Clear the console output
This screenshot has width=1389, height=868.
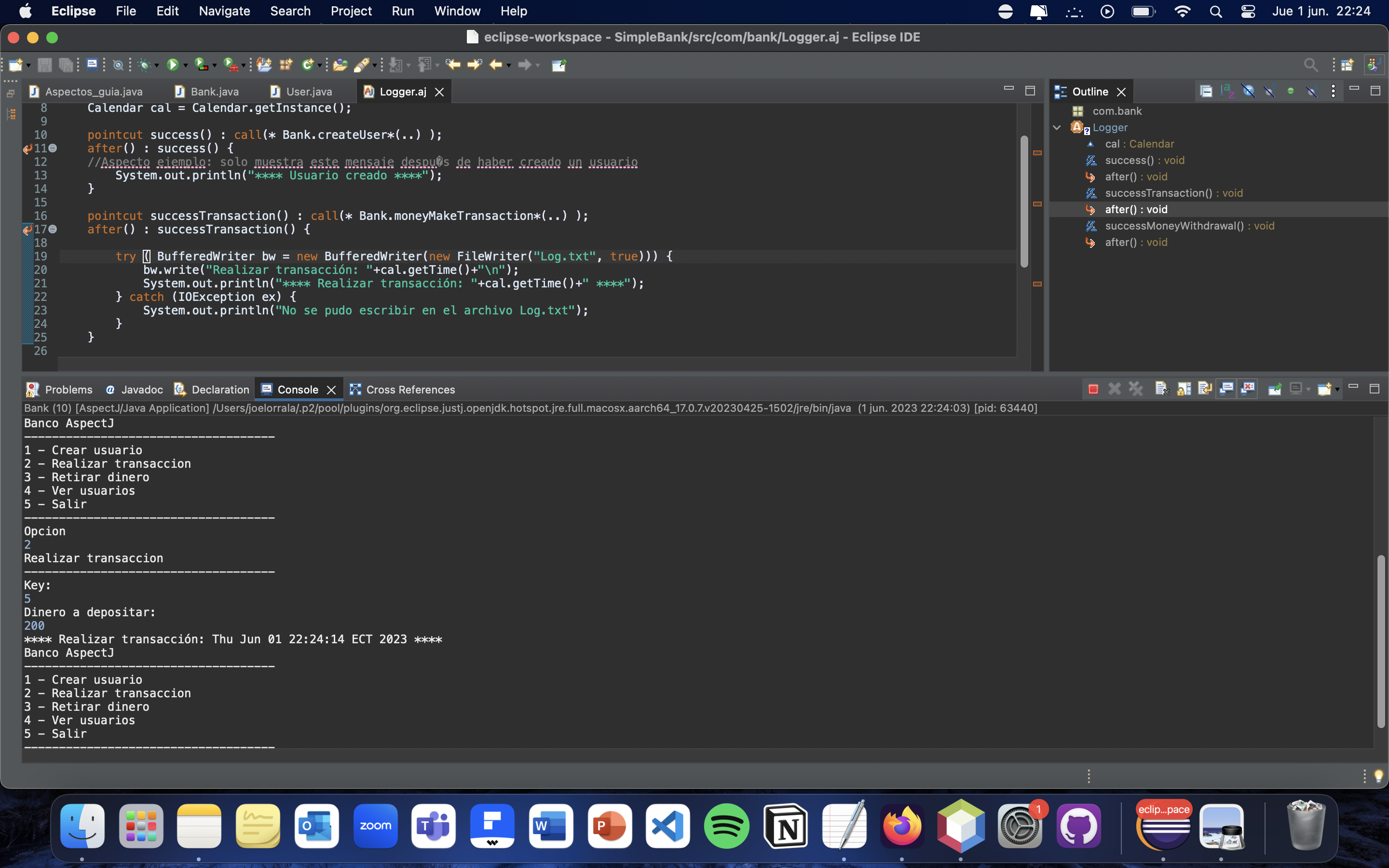pos(1162,389)
